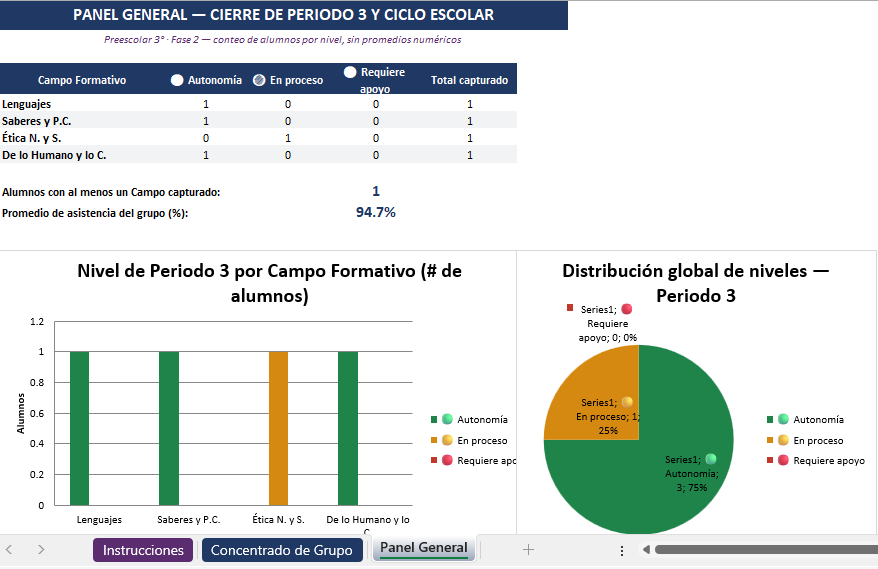Screen dimensions: 878x569
Task: Select the Campo Formativo header cell
Action: pos(82,80)
